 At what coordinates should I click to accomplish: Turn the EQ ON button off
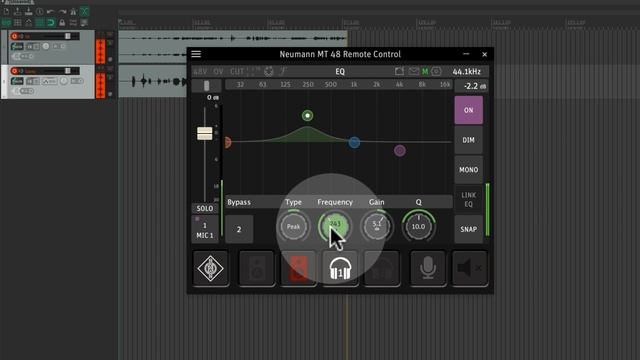pos(469,110)
